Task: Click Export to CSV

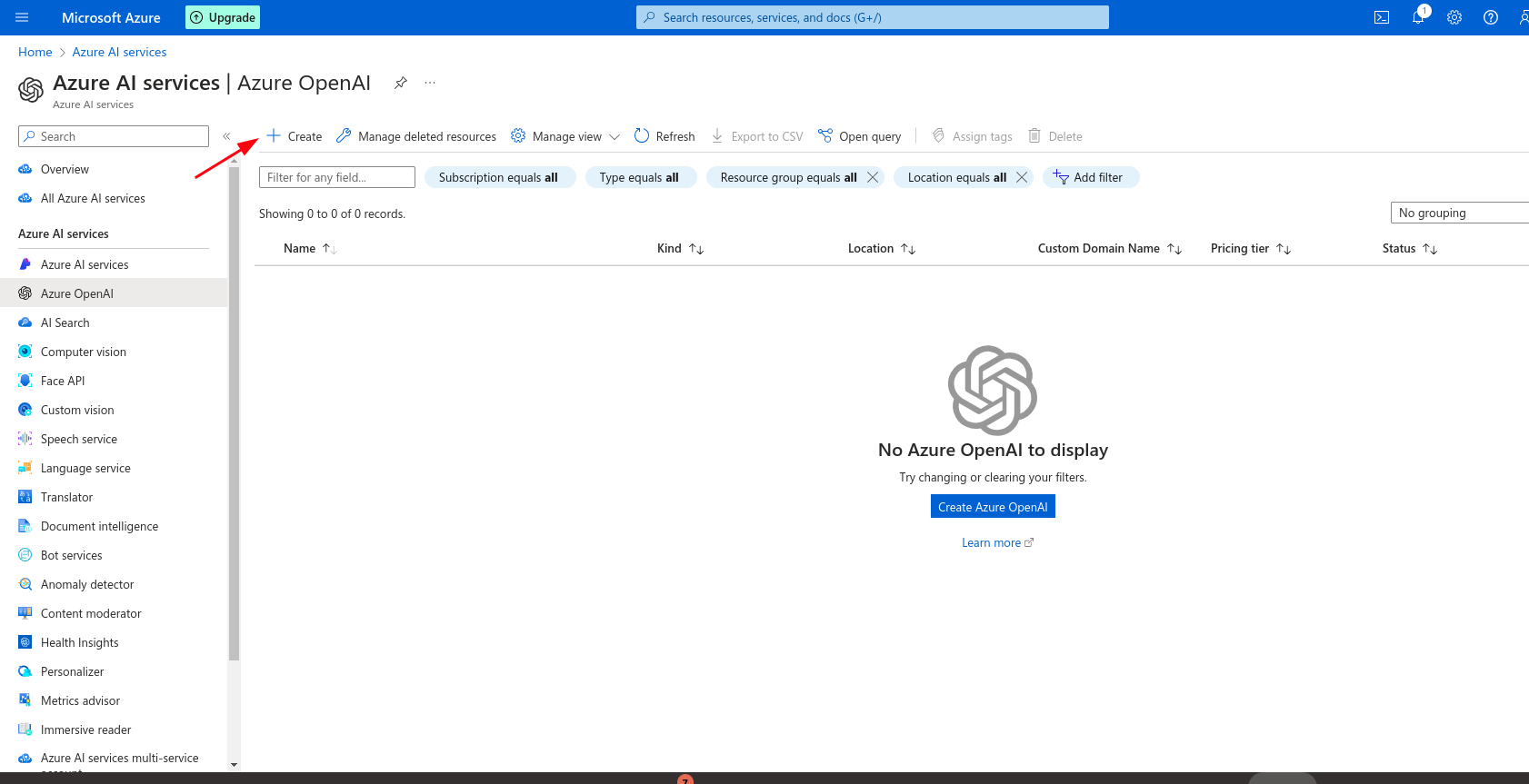Action: (x=757, y=136)
